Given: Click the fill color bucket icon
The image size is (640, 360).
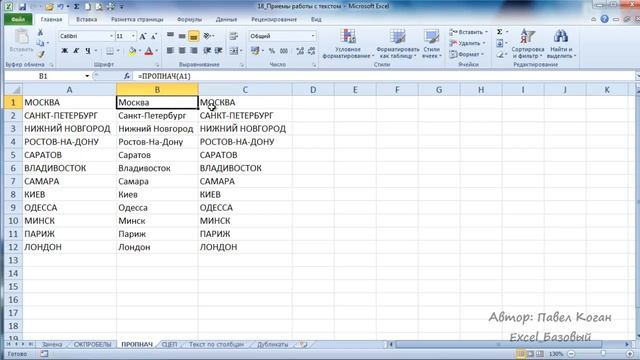Looking at the screenshot, I should tap(132, 51).
